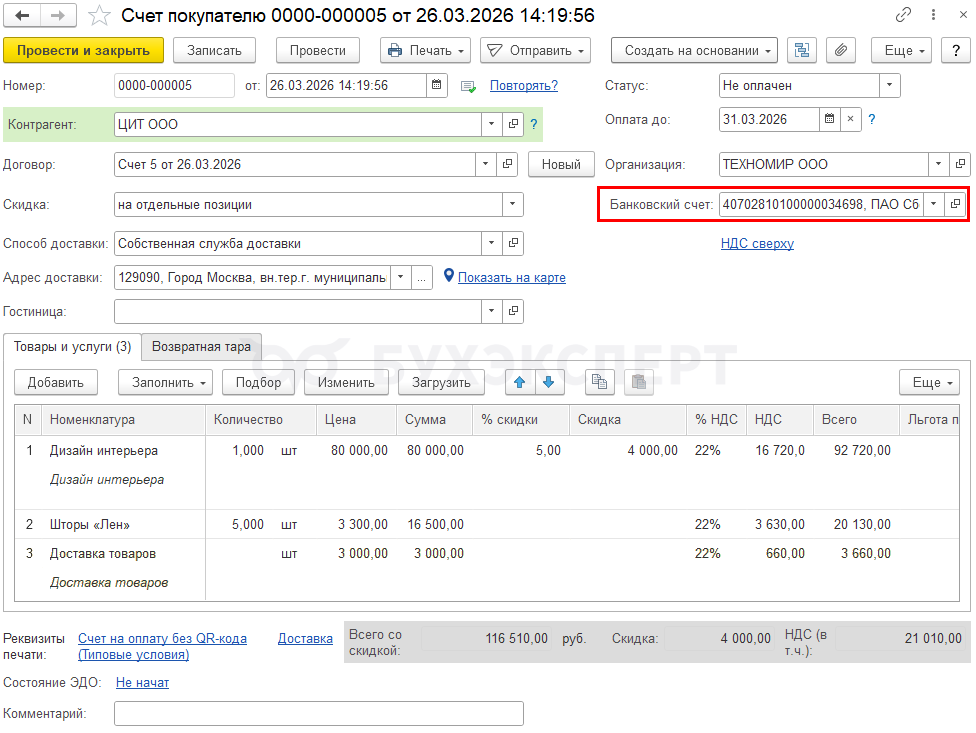Follow the Показать на карте link

[511, 277]
